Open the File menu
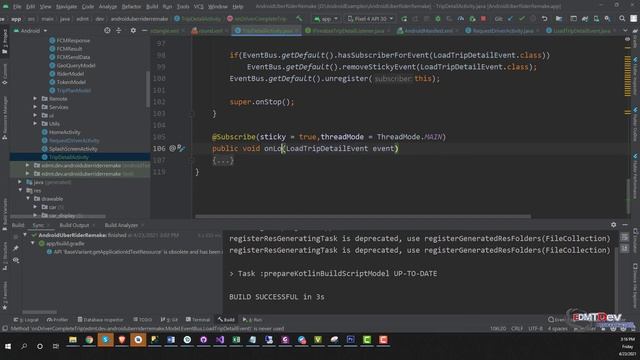 (x=17, y=7)
